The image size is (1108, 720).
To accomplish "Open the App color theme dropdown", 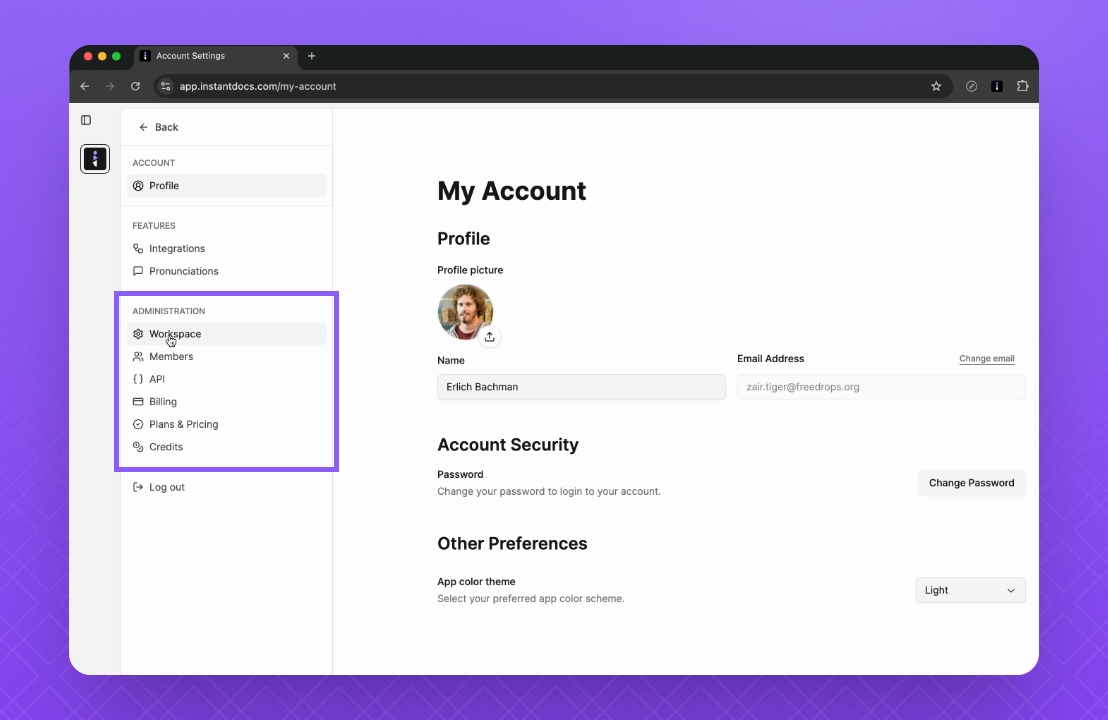I will (x=970, y=591).
